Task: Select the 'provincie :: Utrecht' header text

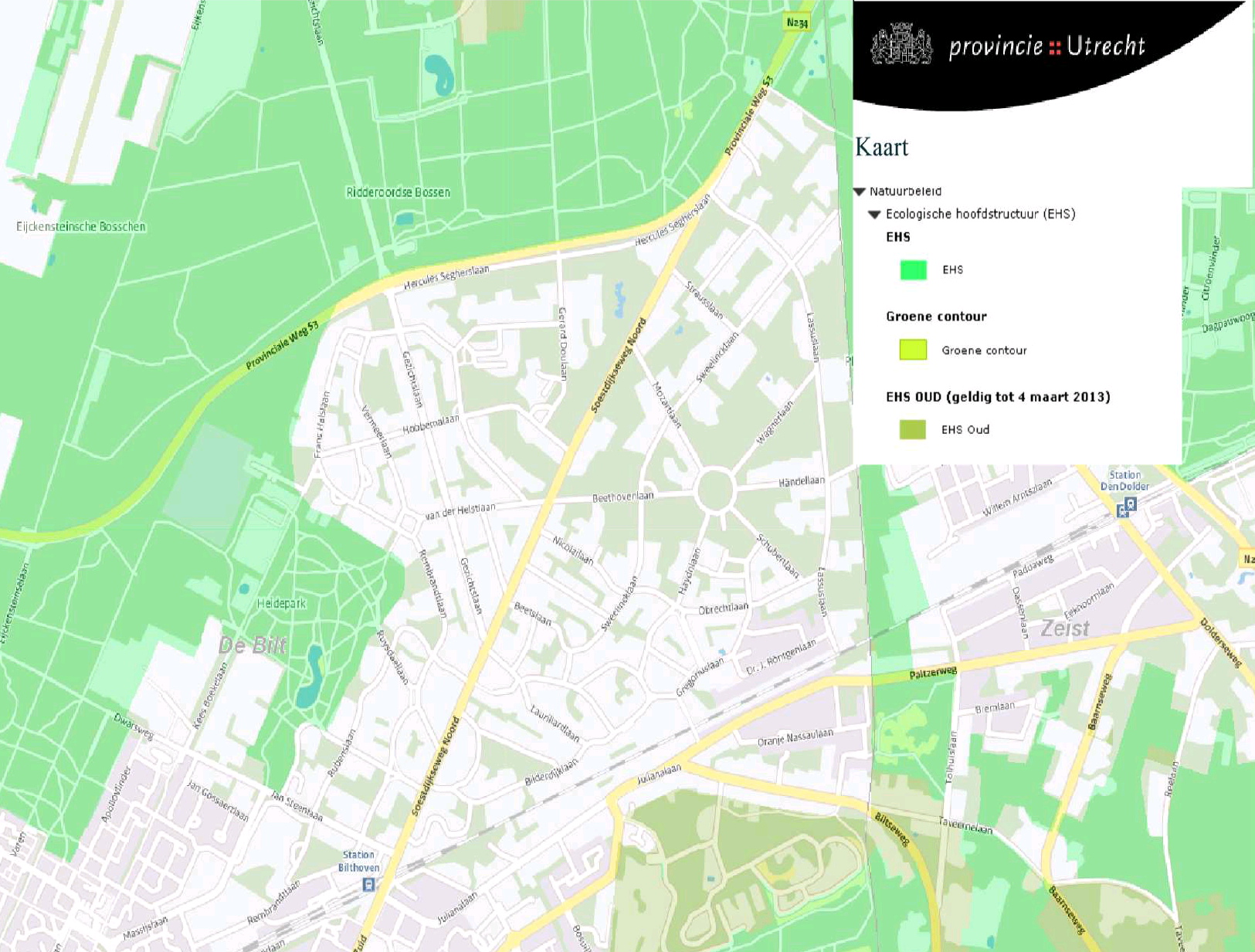Action: click(1046, 46)
